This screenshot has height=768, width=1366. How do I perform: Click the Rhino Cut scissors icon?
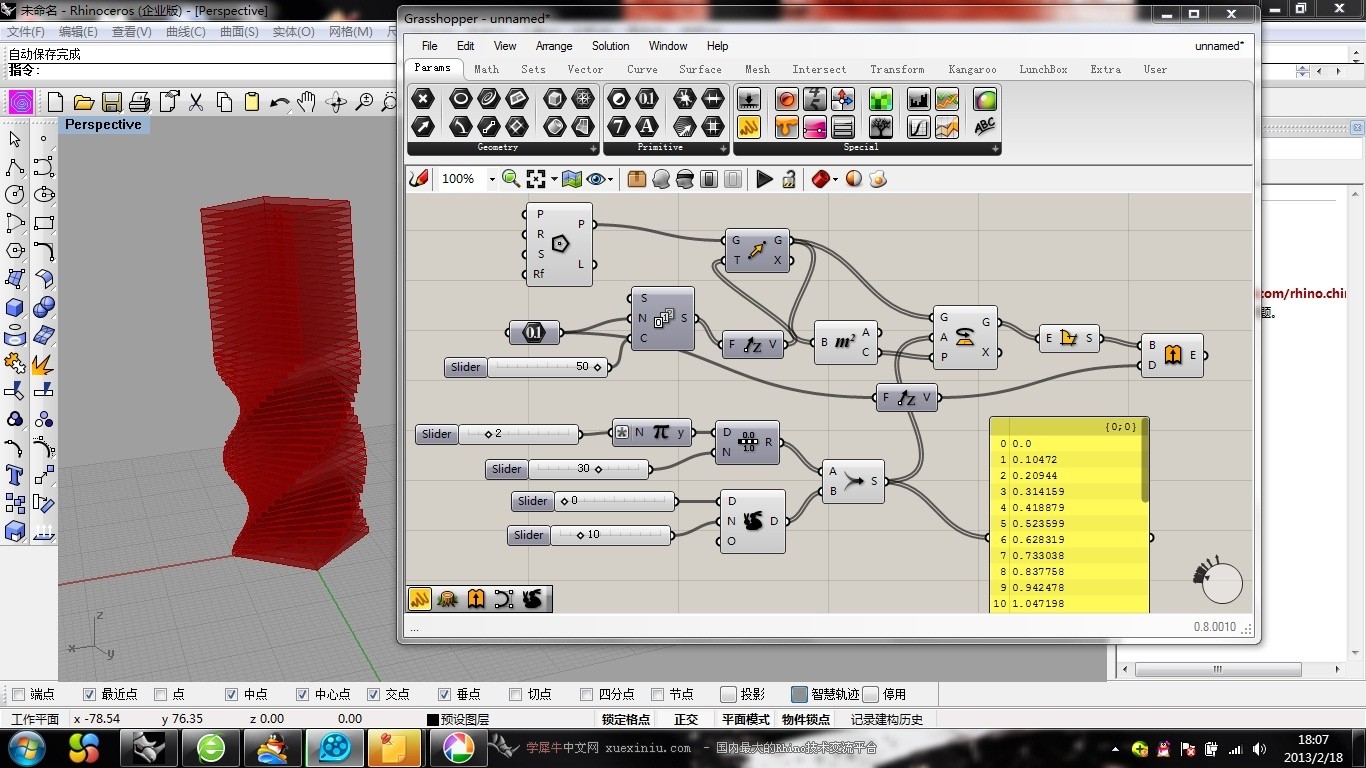pyautogui.click(x=196, y=102)
